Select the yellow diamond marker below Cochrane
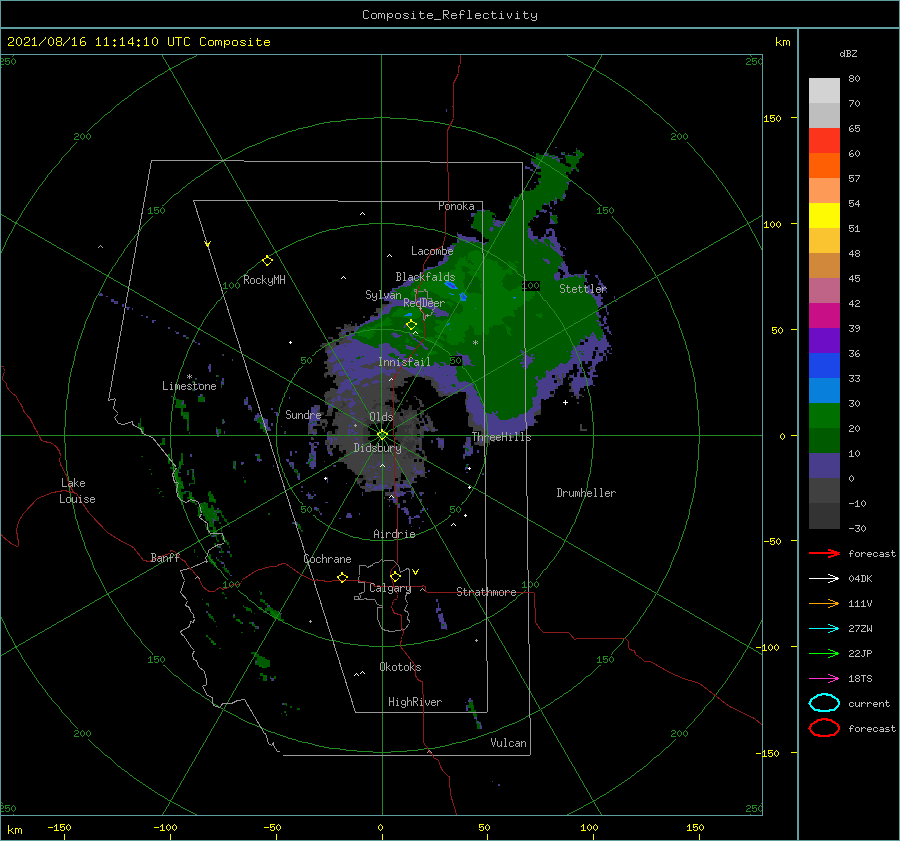 coord(342,577)
